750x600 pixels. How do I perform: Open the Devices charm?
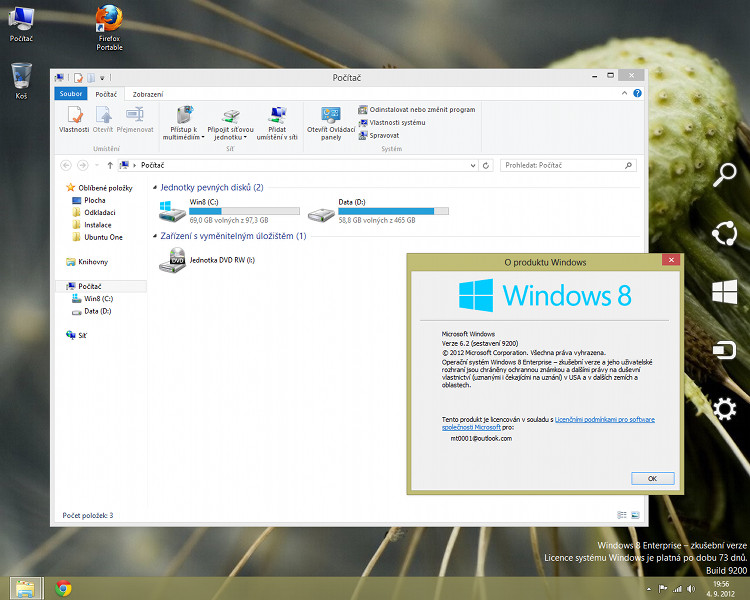click(725, 350)
